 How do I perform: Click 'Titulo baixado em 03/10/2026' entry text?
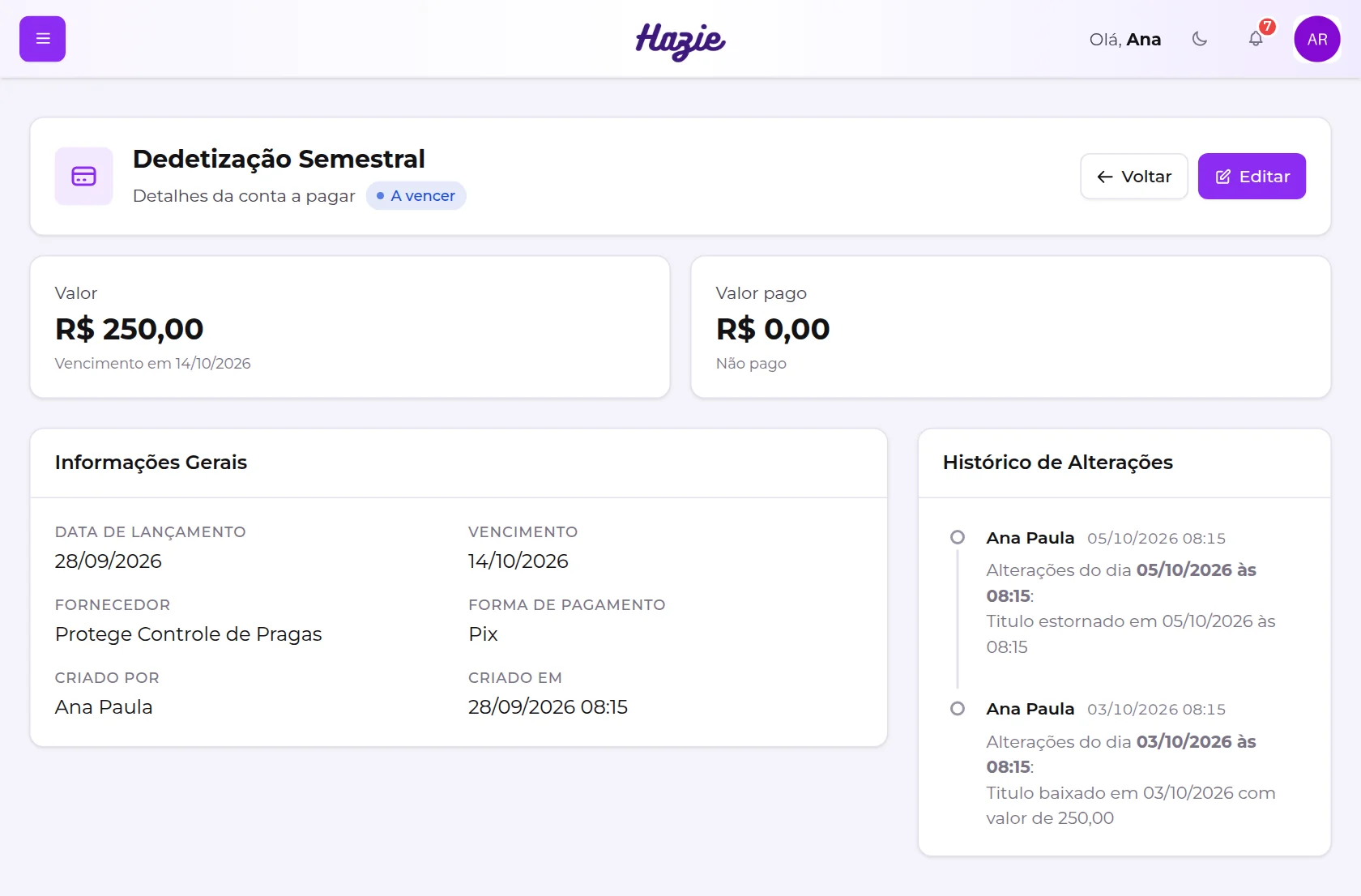1131,805
